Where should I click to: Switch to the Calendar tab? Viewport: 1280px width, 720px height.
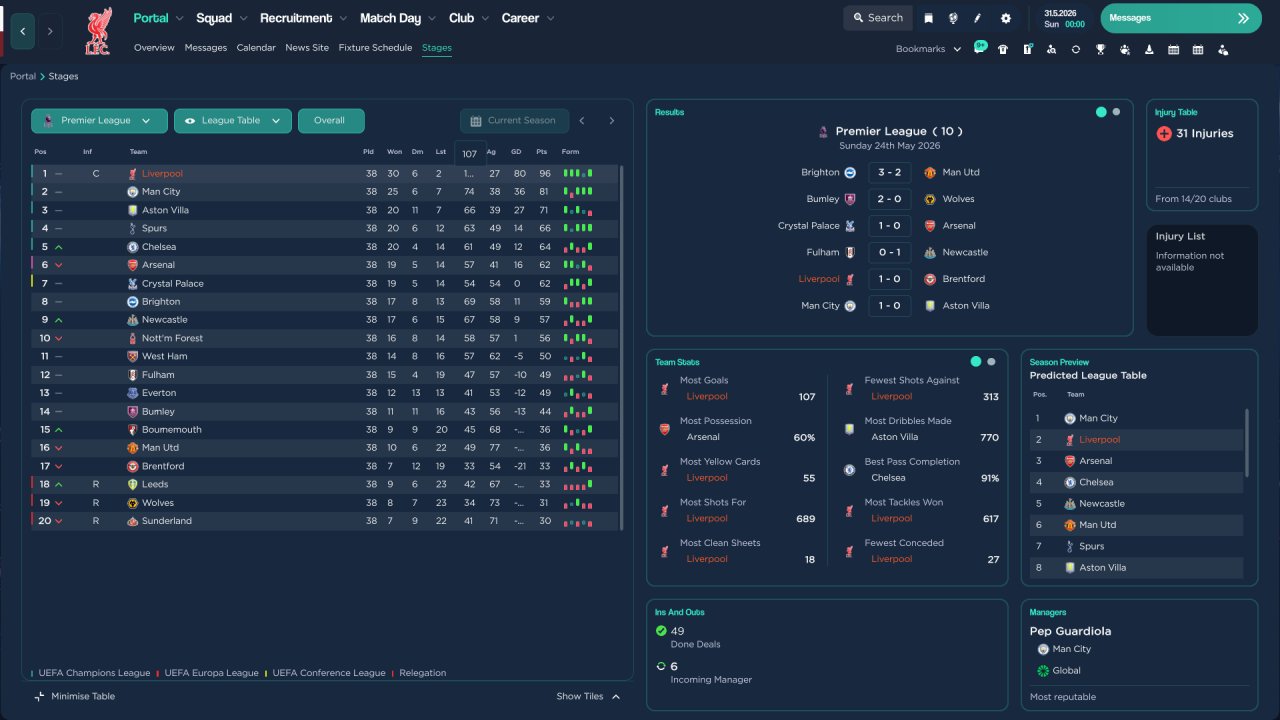256,48
